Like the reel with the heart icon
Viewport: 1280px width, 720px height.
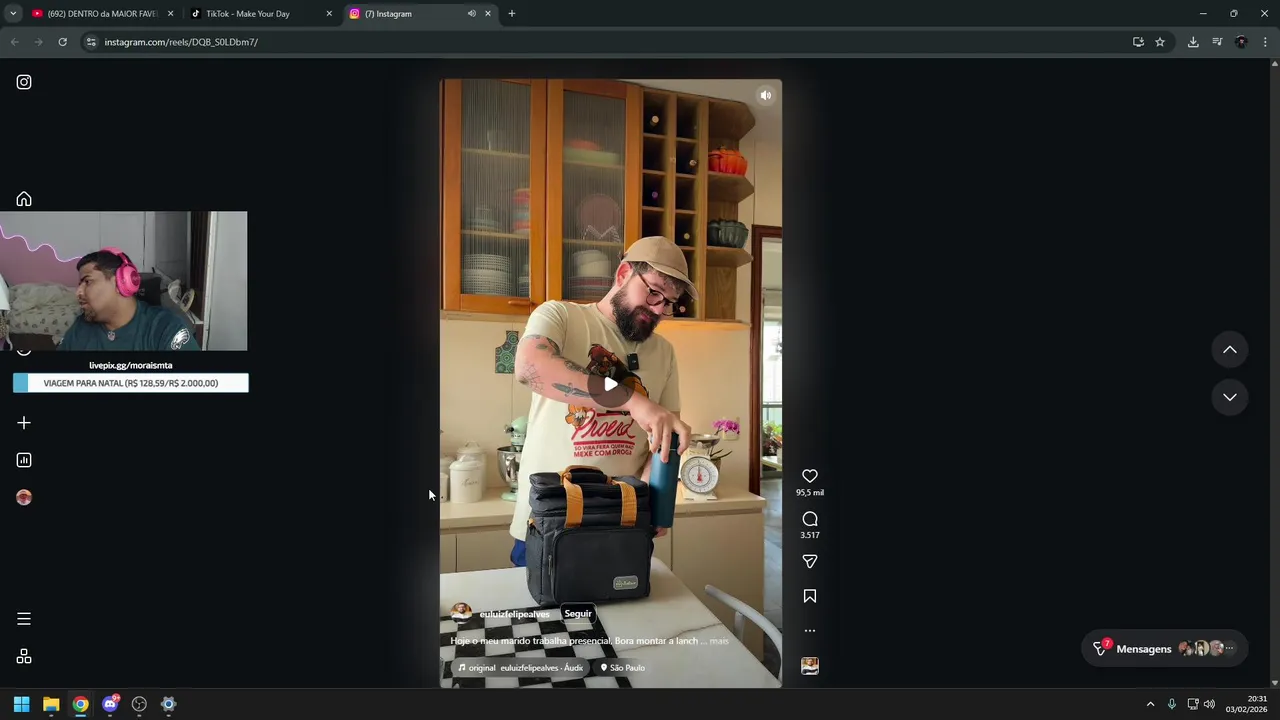point(810,476)
